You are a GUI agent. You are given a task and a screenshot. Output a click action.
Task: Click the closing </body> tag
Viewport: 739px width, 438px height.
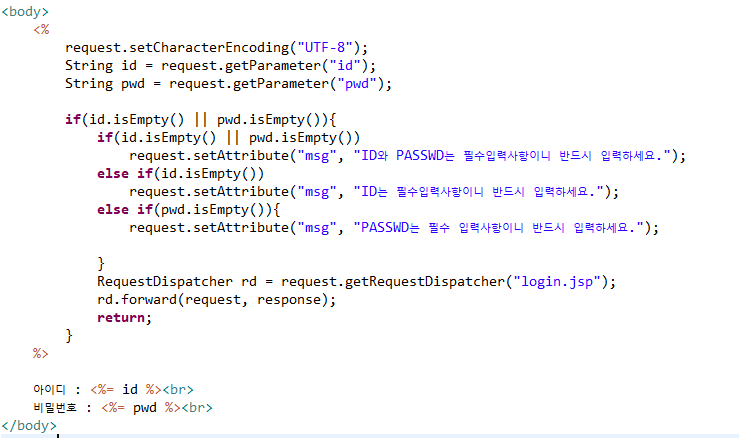click(x=29, y=425)
